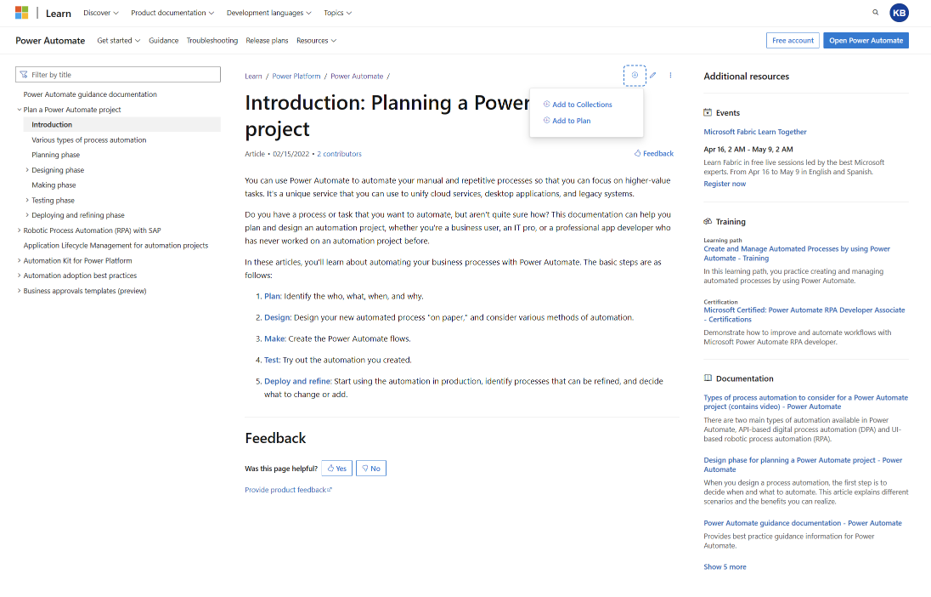Click the KB account avatar
931x597 pixels.
[x=899, y=12]
